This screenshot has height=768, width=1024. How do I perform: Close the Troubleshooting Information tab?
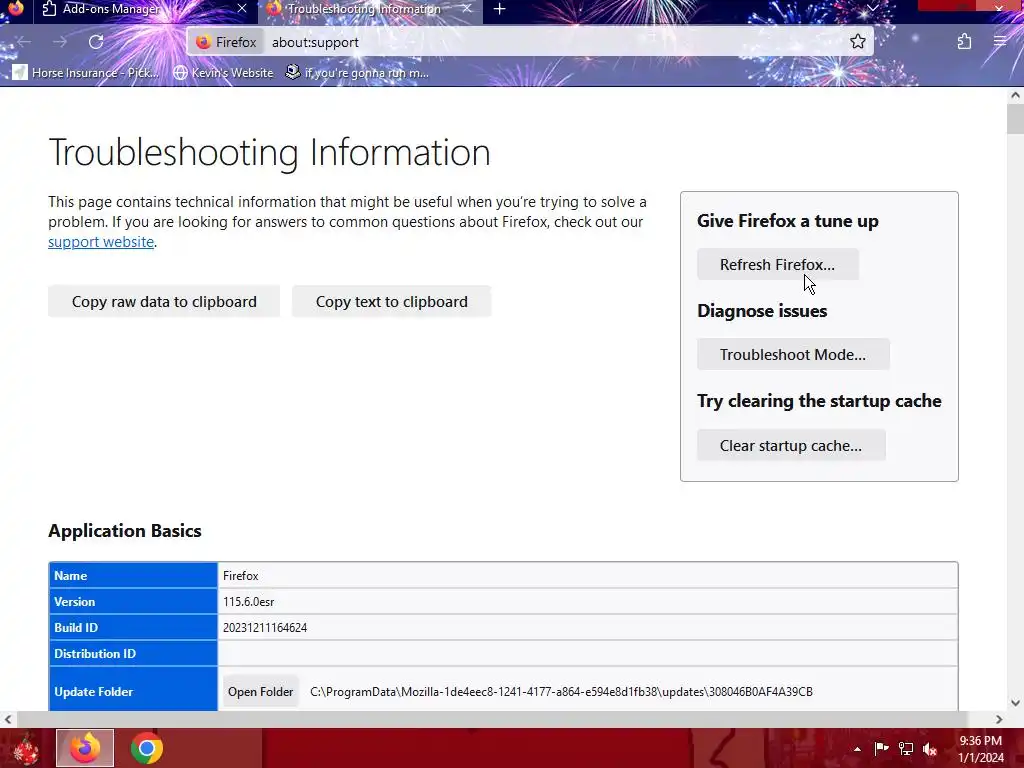[466, 8]
